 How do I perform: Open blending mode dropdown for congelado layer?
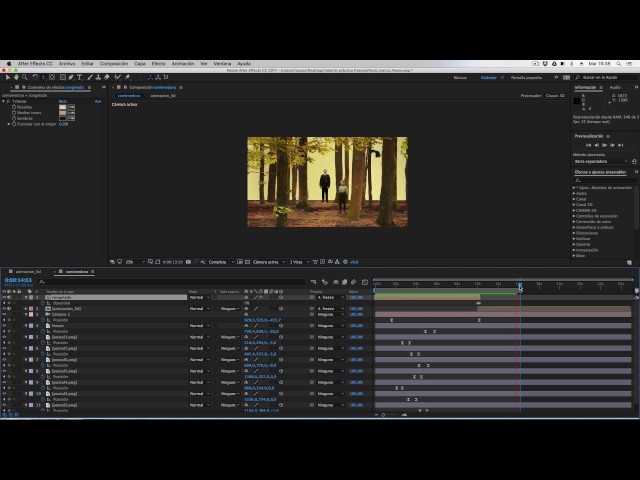pos(200,298)
